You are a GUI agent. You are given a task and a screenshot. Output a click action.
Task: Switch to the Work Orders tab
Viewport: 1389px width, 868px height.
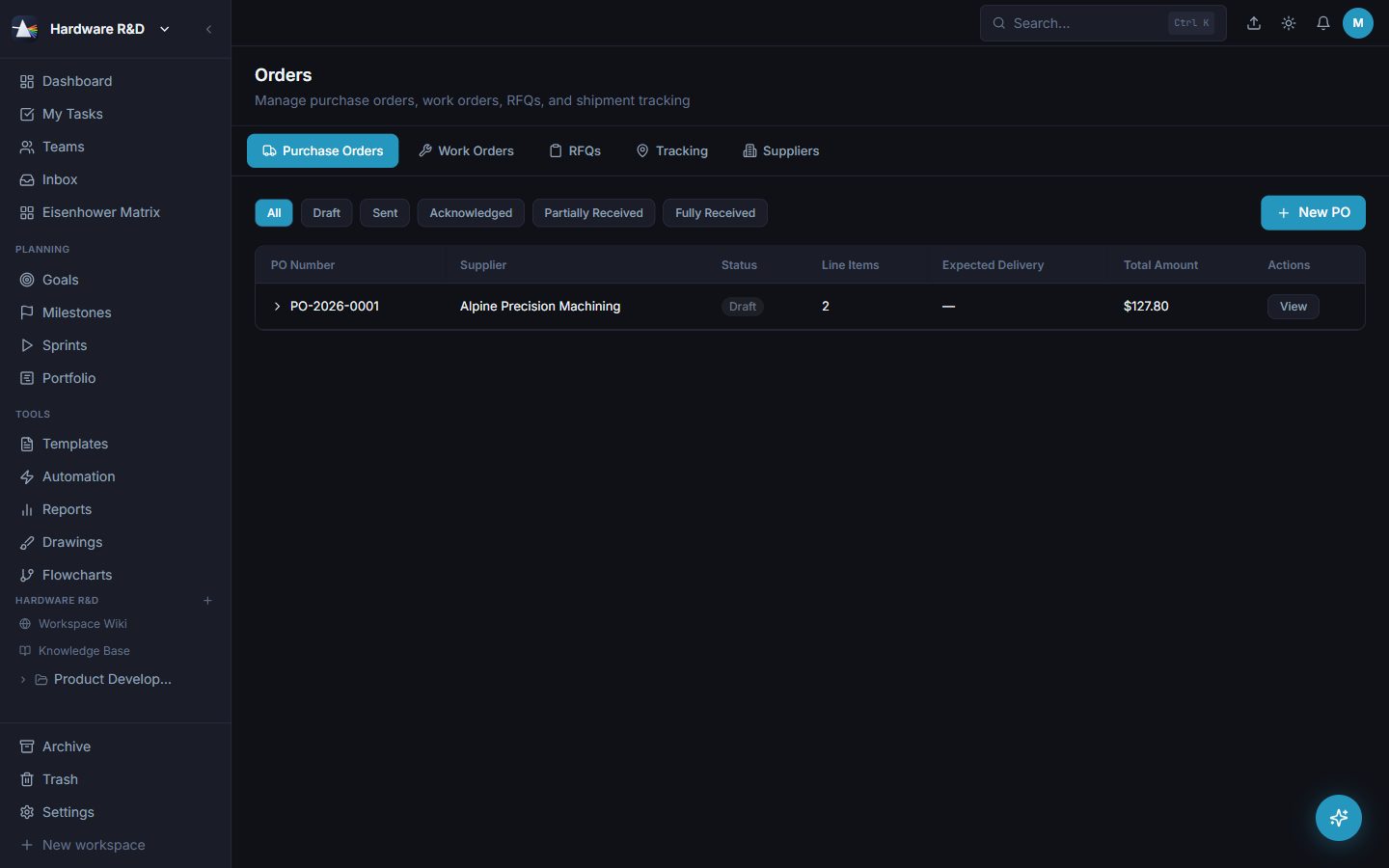[466, 150]
